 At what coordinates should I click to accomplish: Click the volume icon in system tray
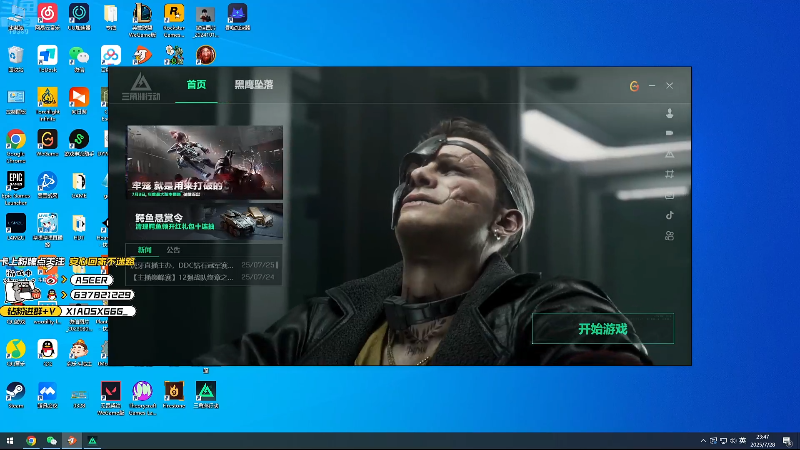pos(733,441)
